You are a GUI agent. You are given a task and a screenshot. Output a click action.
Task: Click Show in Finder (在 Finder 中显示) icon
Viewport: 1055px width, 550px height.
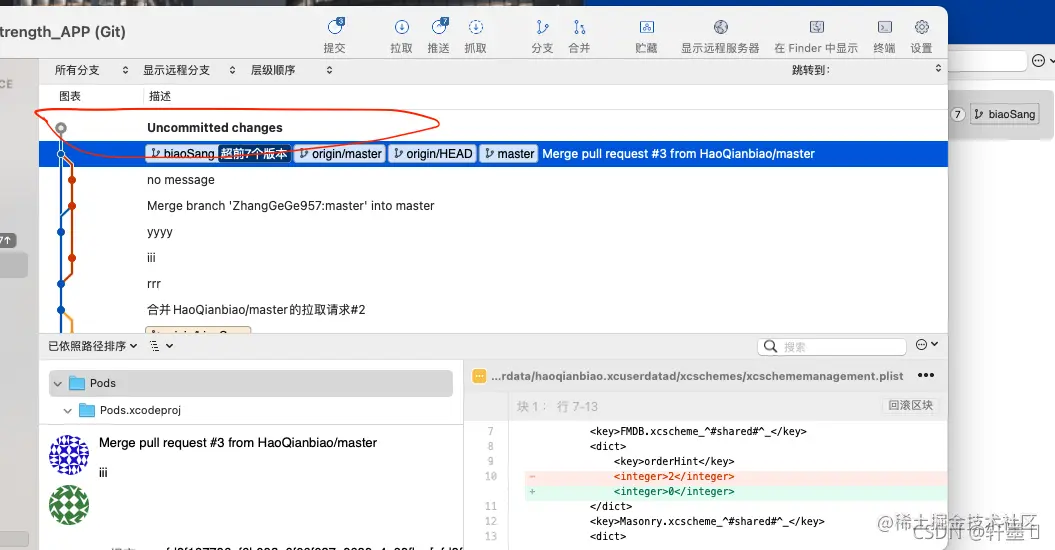point(817,28)
